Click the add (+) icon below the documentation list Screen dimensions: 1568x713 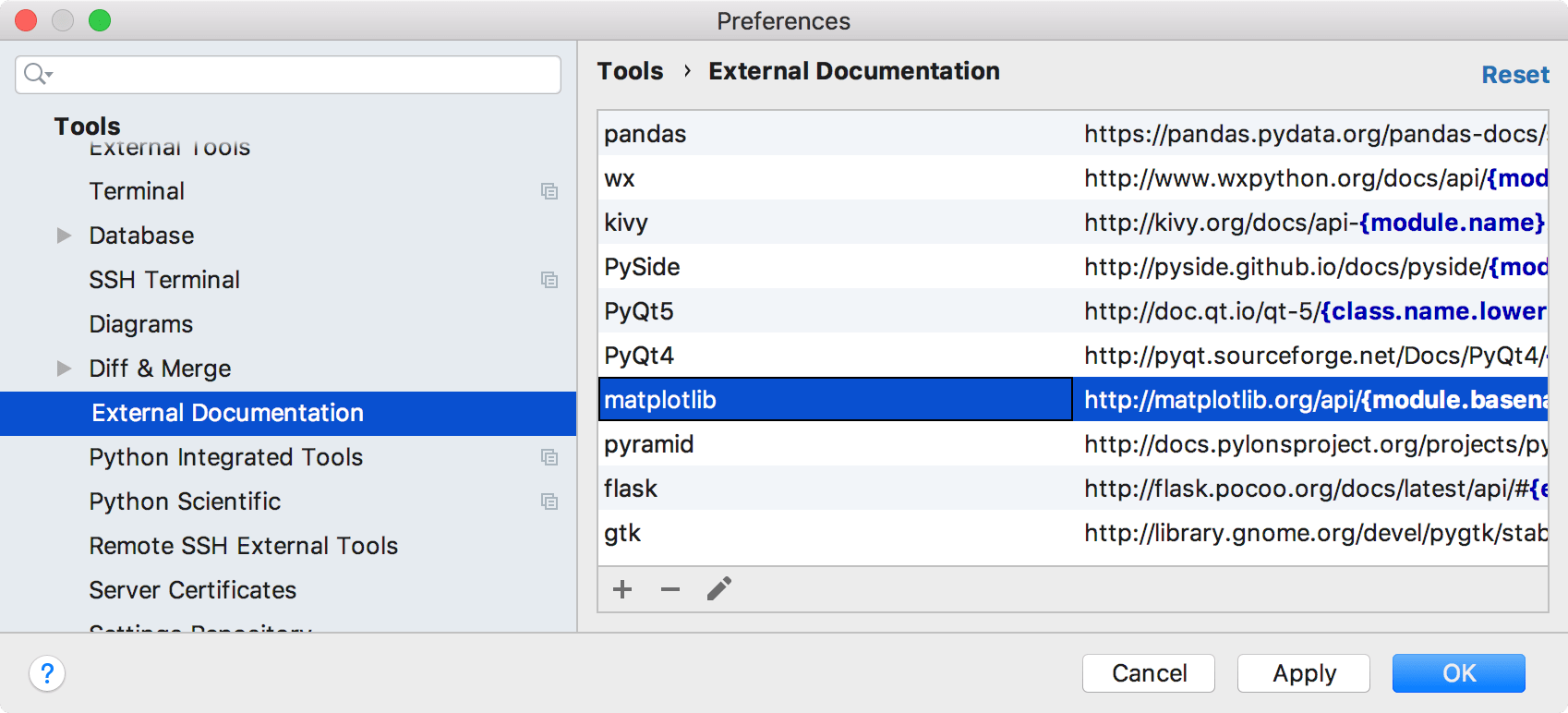point(622,588)
